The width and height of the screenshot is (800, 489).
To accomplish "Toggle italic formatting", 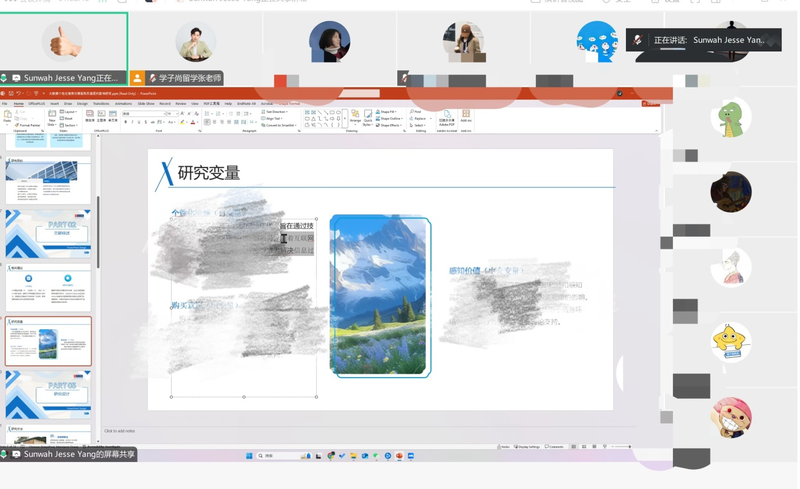I will (x=132, y=122).
